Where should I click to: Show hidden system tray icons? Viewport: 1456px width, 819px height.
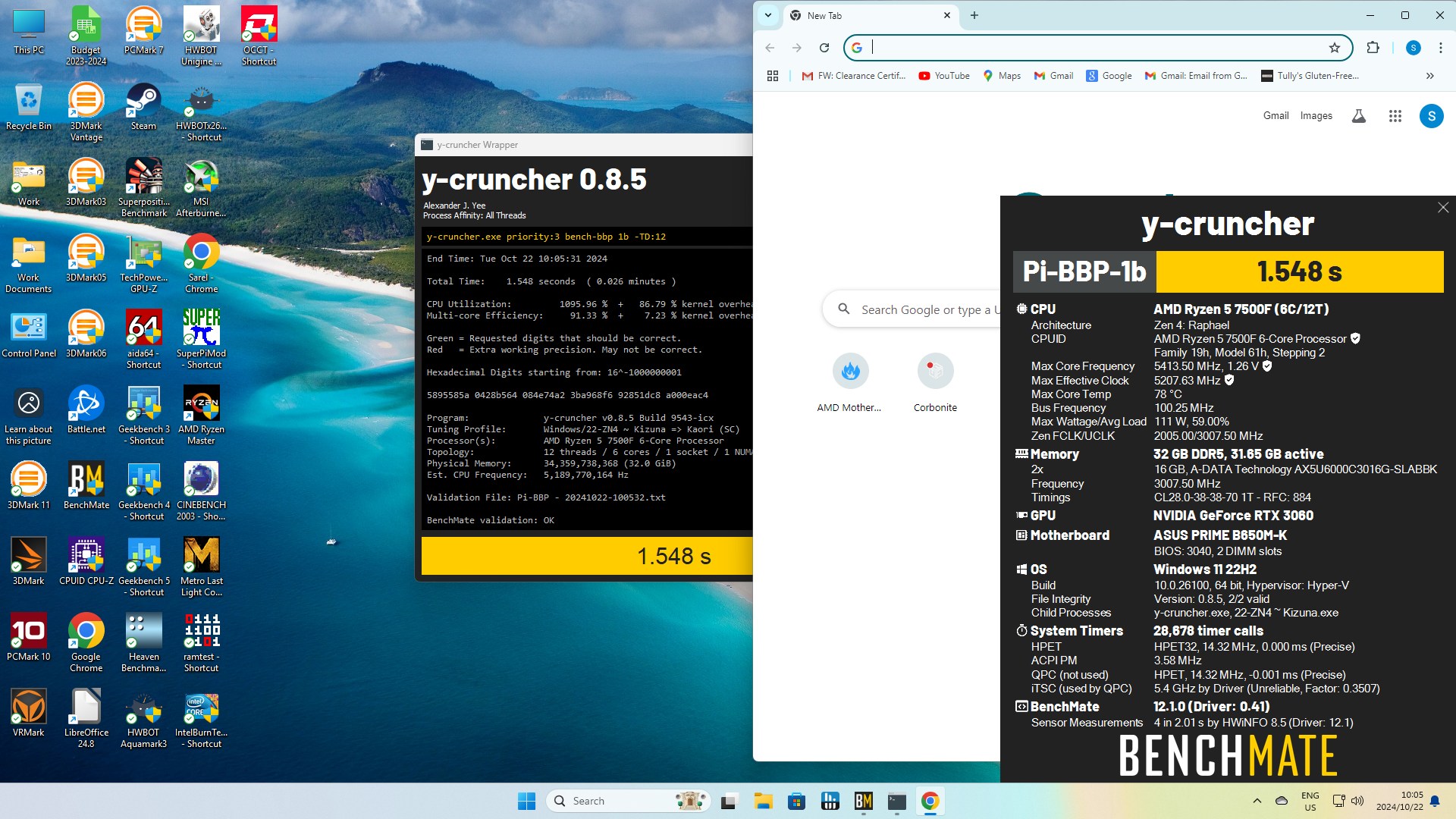pos(1257,801)
